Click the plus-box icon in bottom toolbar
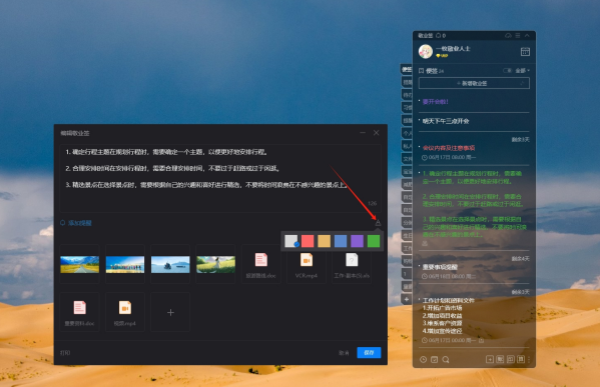This screenshot has height=387, width=600. point(489,359)
